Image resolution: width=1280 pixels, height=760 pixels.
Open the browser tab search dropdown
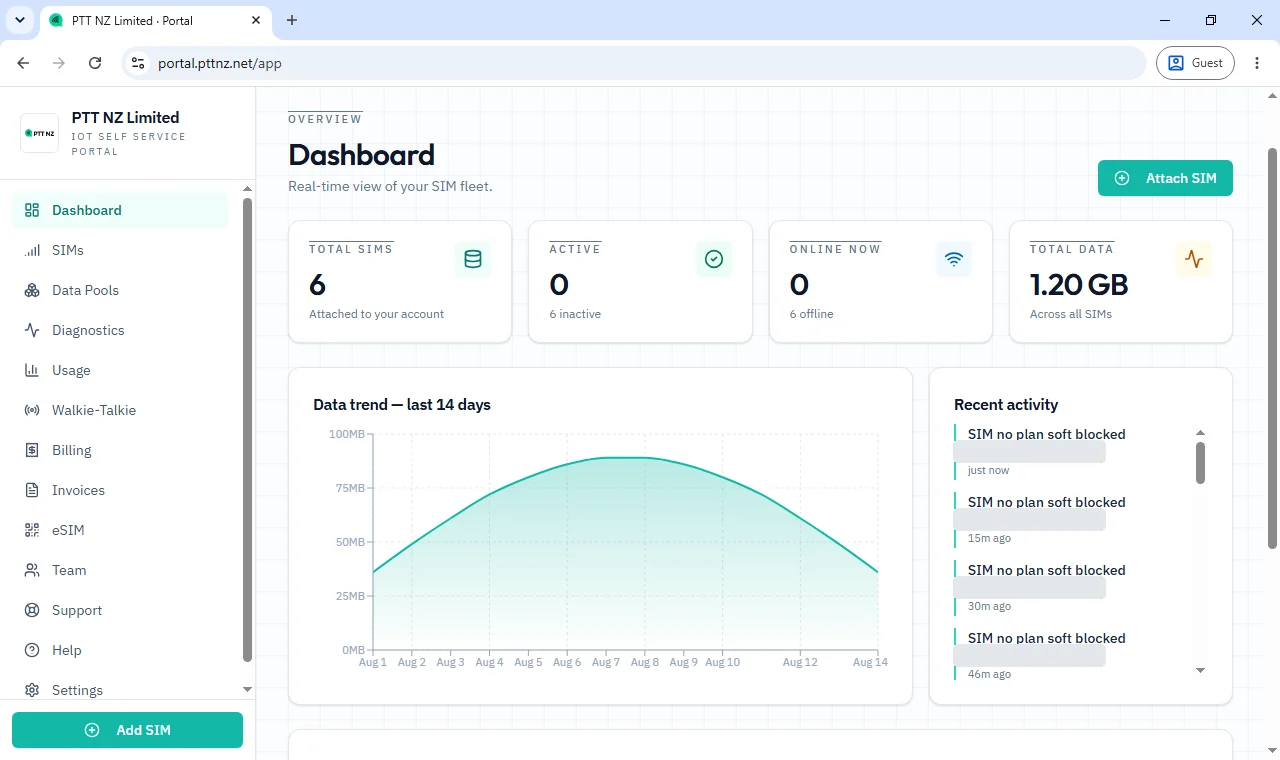pos(19,20)
